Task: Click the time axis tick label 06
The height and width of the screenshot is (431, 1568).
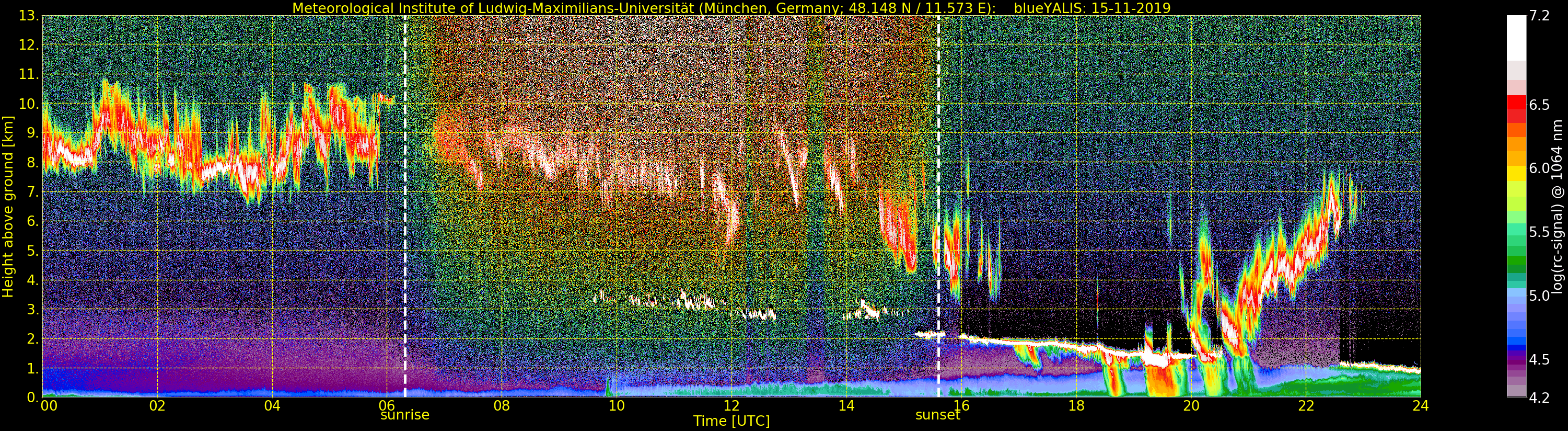Action: point(387,405)
